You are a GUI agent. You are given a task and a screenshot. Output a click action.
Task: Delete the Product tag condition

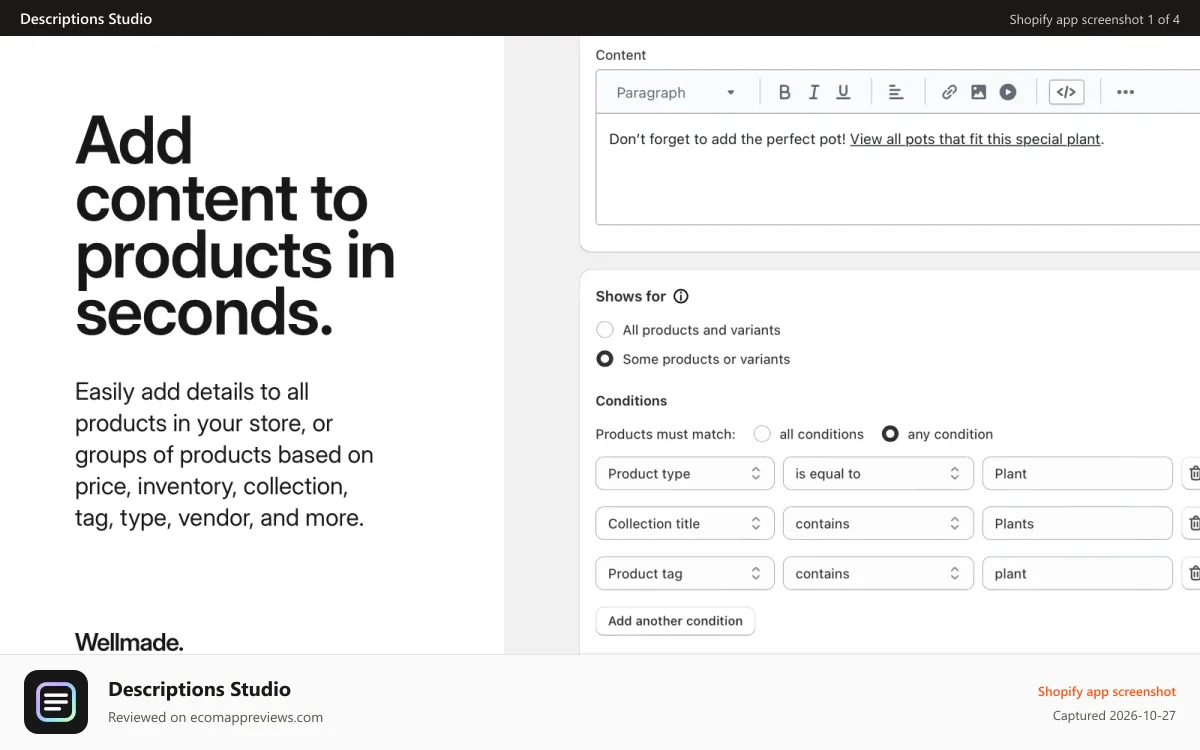point(1193,573)
